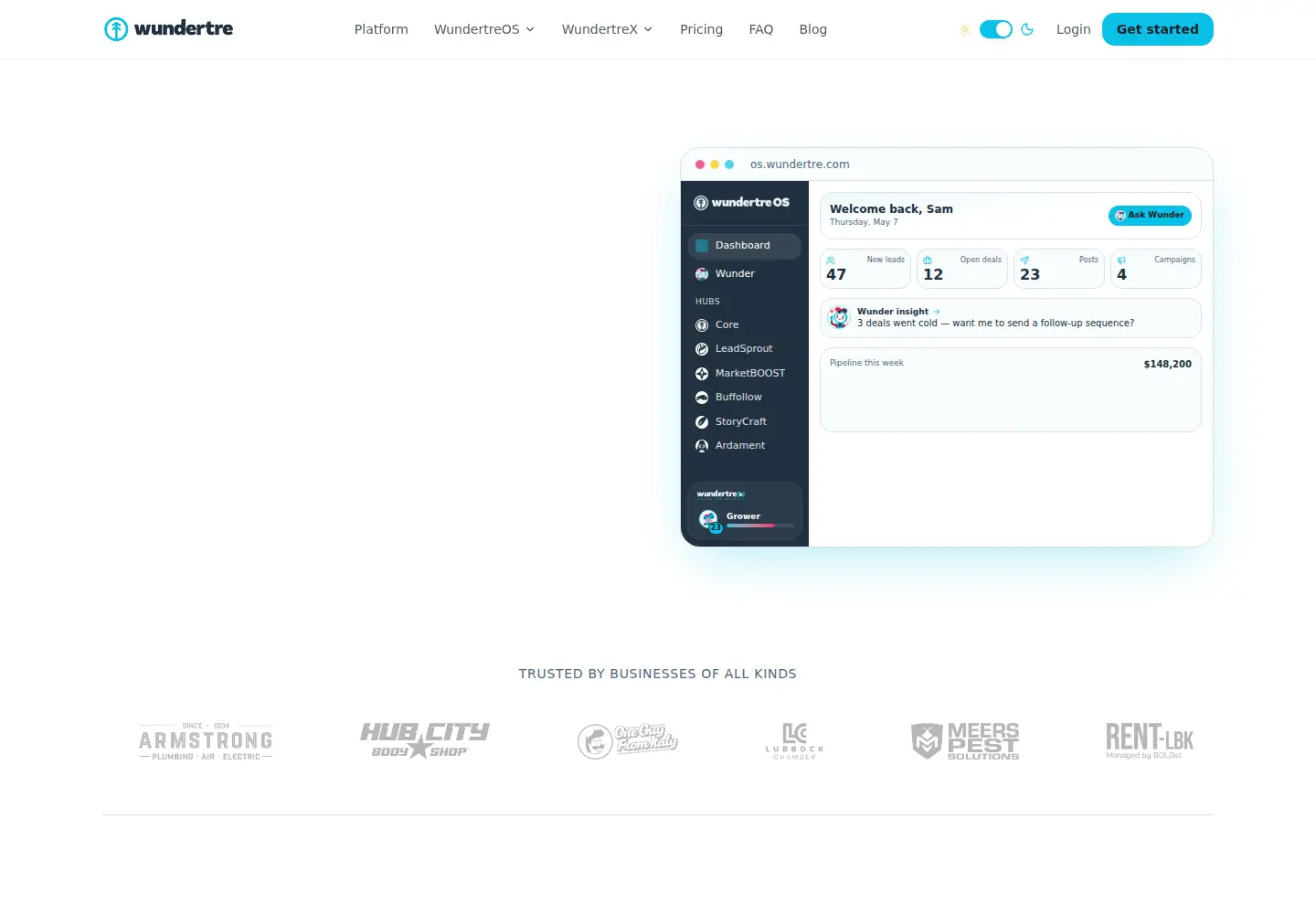Click the Armstrong Plumbing logo
Screen dimensions: 1316x914
point(206,741)
